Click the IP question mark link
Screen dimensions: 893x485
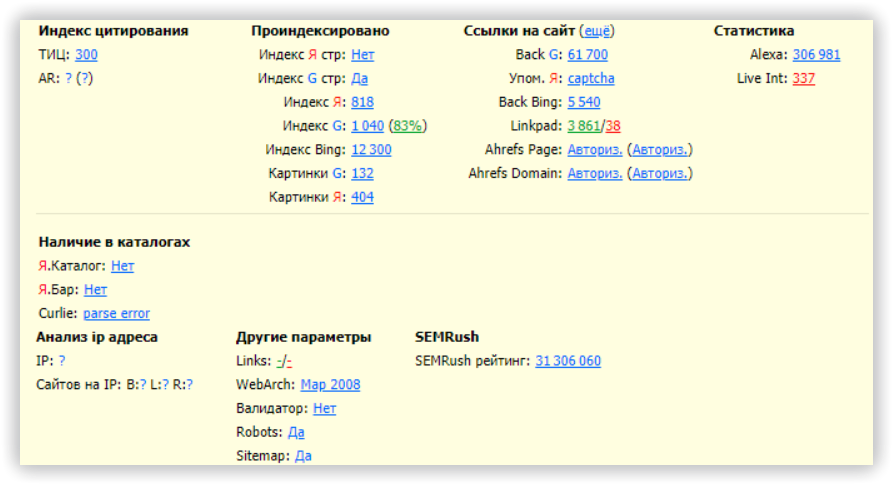[62, 361]
